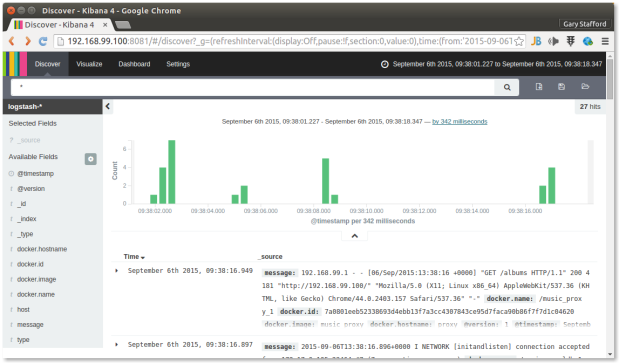Screen dimensions: 619x363
Task: Close the Discover - Kibana 4 tab
Action: [x=105, y=25]
